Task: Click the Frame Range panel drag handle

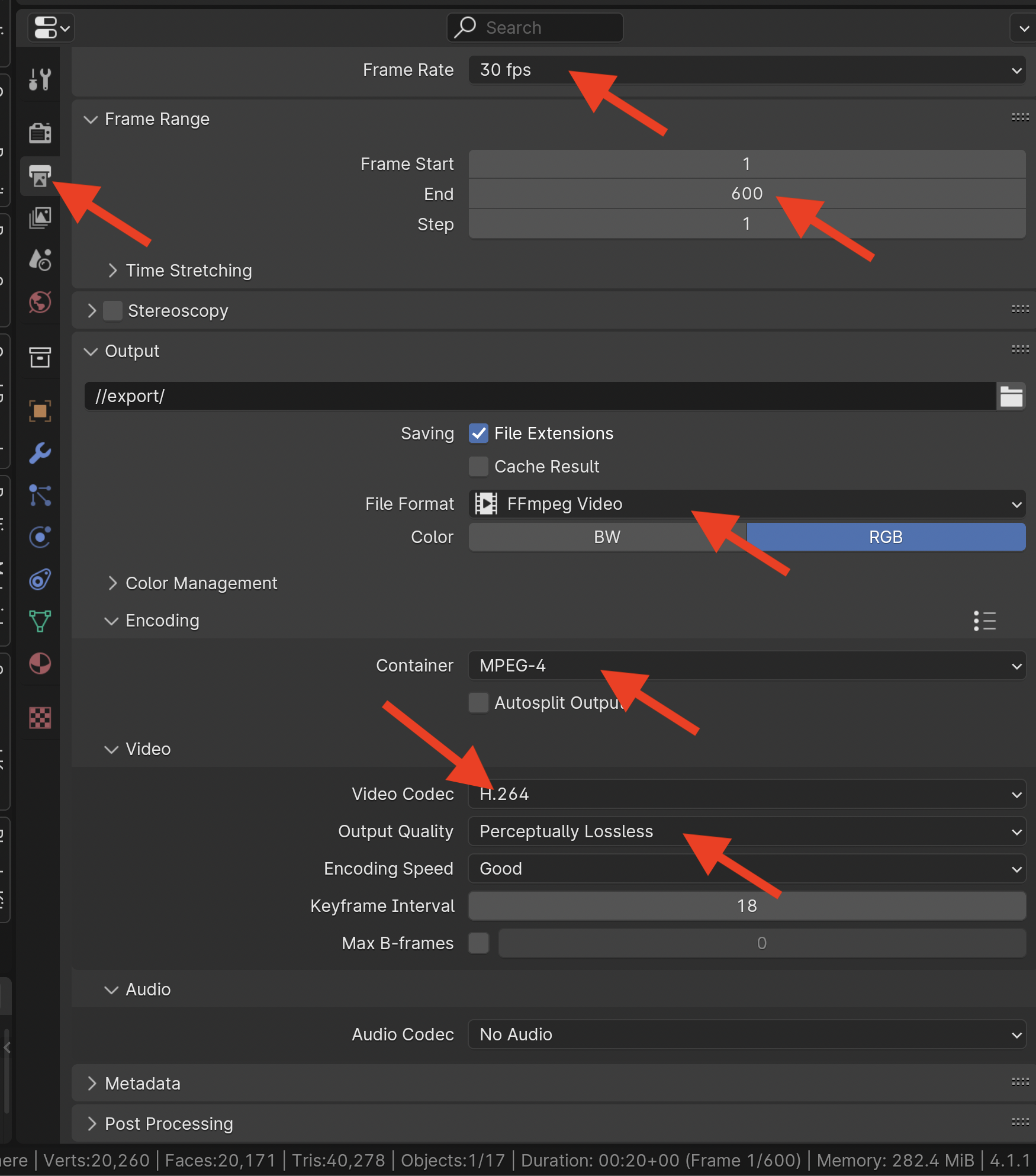Action: click(x=1020, y=117)
